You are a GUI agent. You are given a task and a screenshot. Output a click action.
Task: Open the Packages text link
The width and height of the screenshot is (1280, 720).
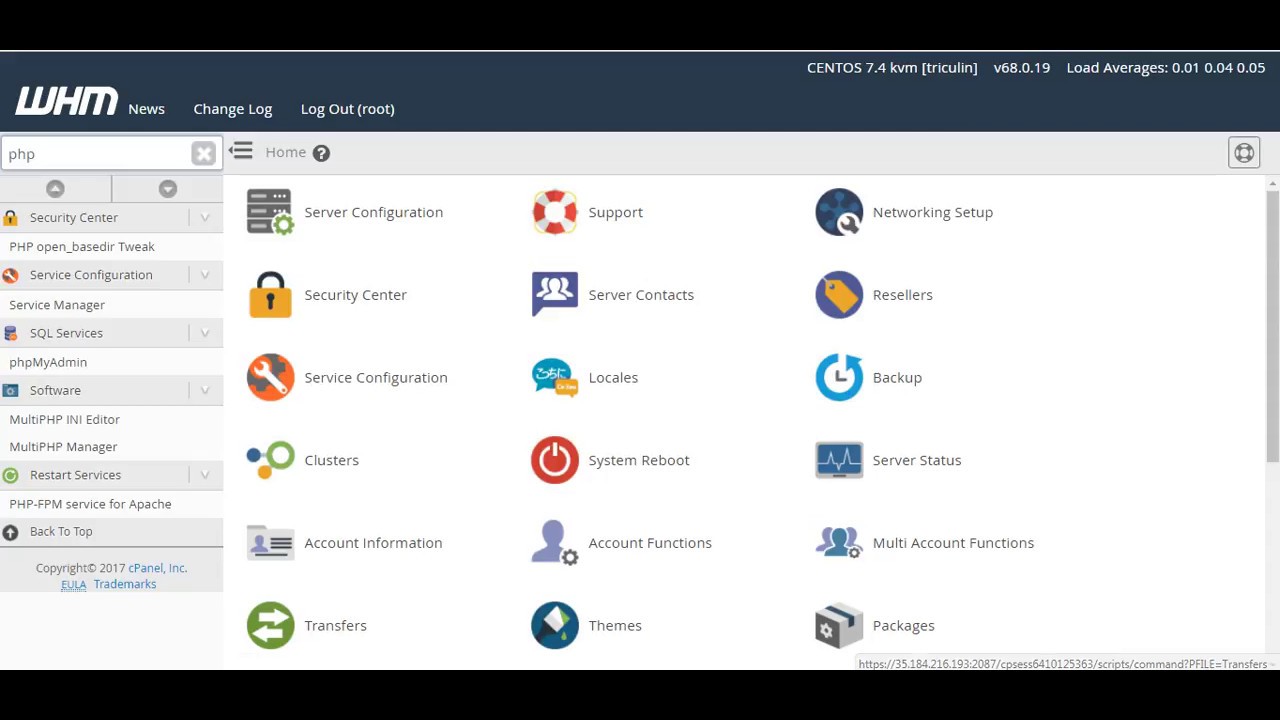[903, 625]
